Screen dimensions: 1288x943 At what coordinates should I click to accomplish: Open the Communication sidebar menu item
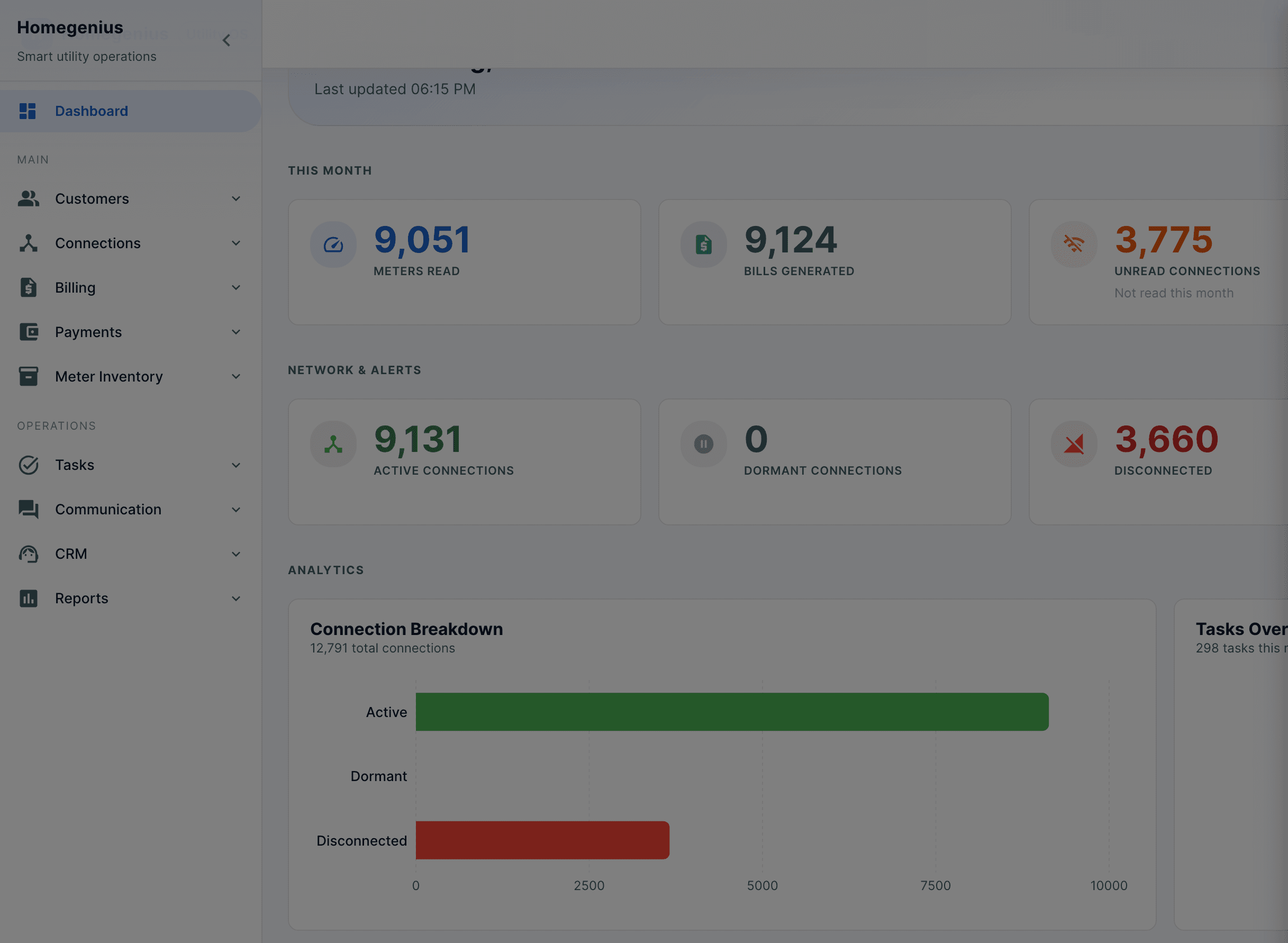click(131, 510)
